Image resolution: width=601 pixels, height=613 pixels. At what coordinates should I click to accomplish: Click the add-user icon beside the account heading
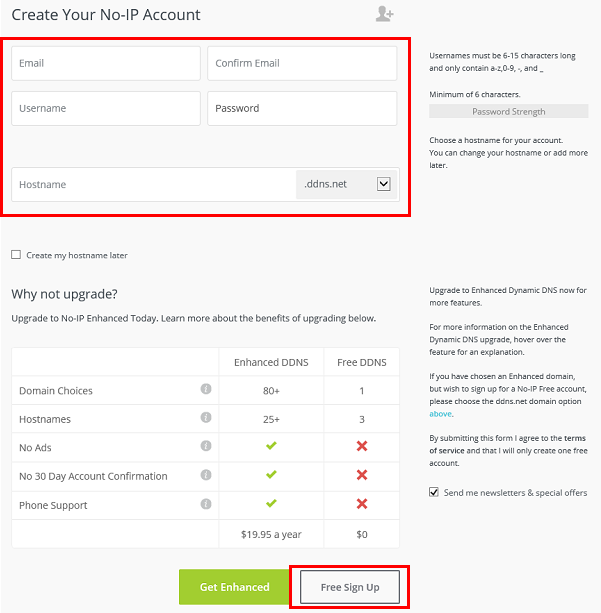(384, 14)
